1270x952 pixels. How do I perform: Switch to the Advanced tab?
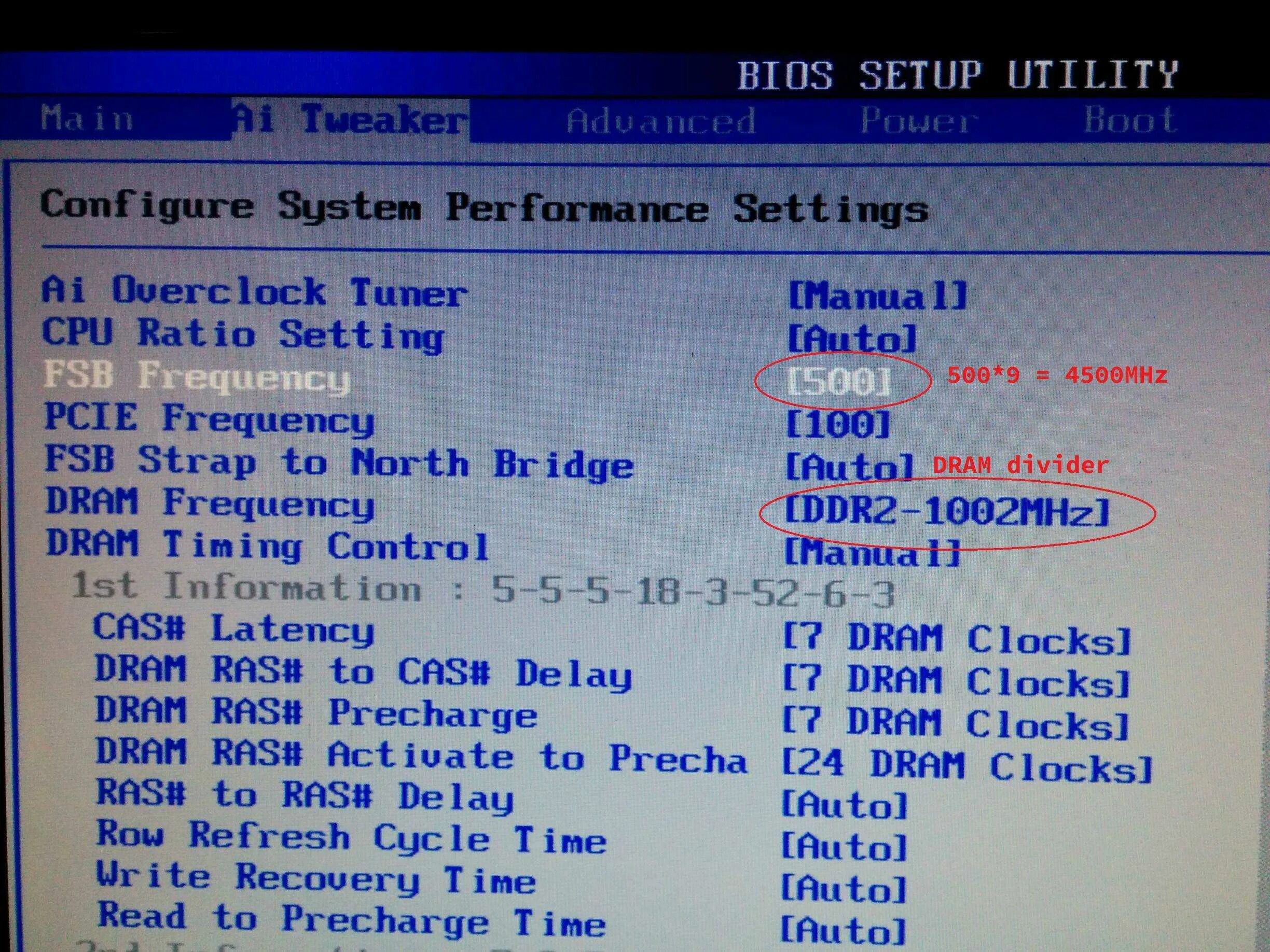[660, 121]
